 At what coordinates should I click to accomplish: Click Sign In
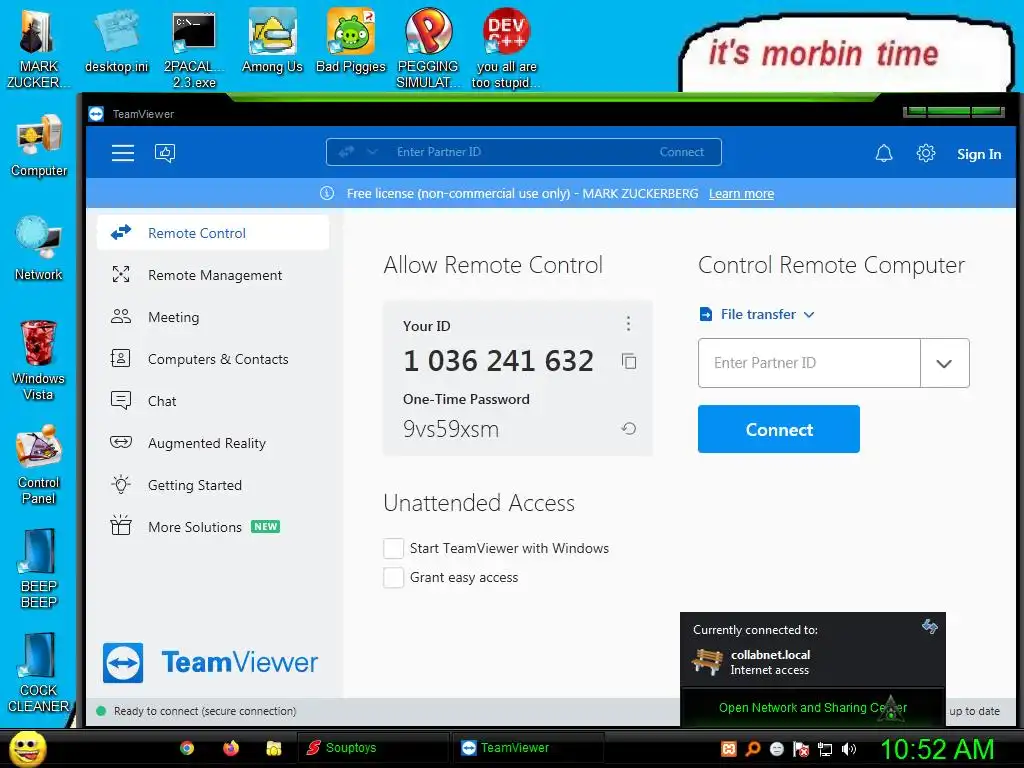[978, 154]
